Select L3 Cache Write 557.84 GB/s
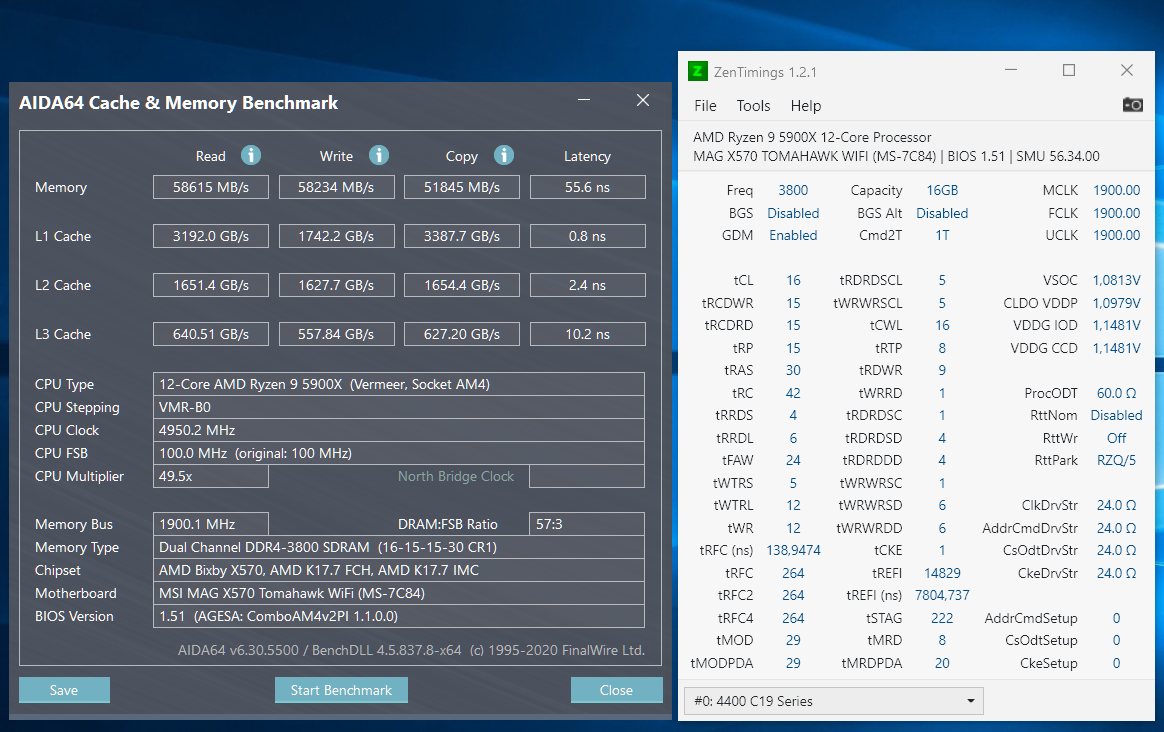This screenshot has height=732, width=1164. pyautogui.click(x=336, y=334)
